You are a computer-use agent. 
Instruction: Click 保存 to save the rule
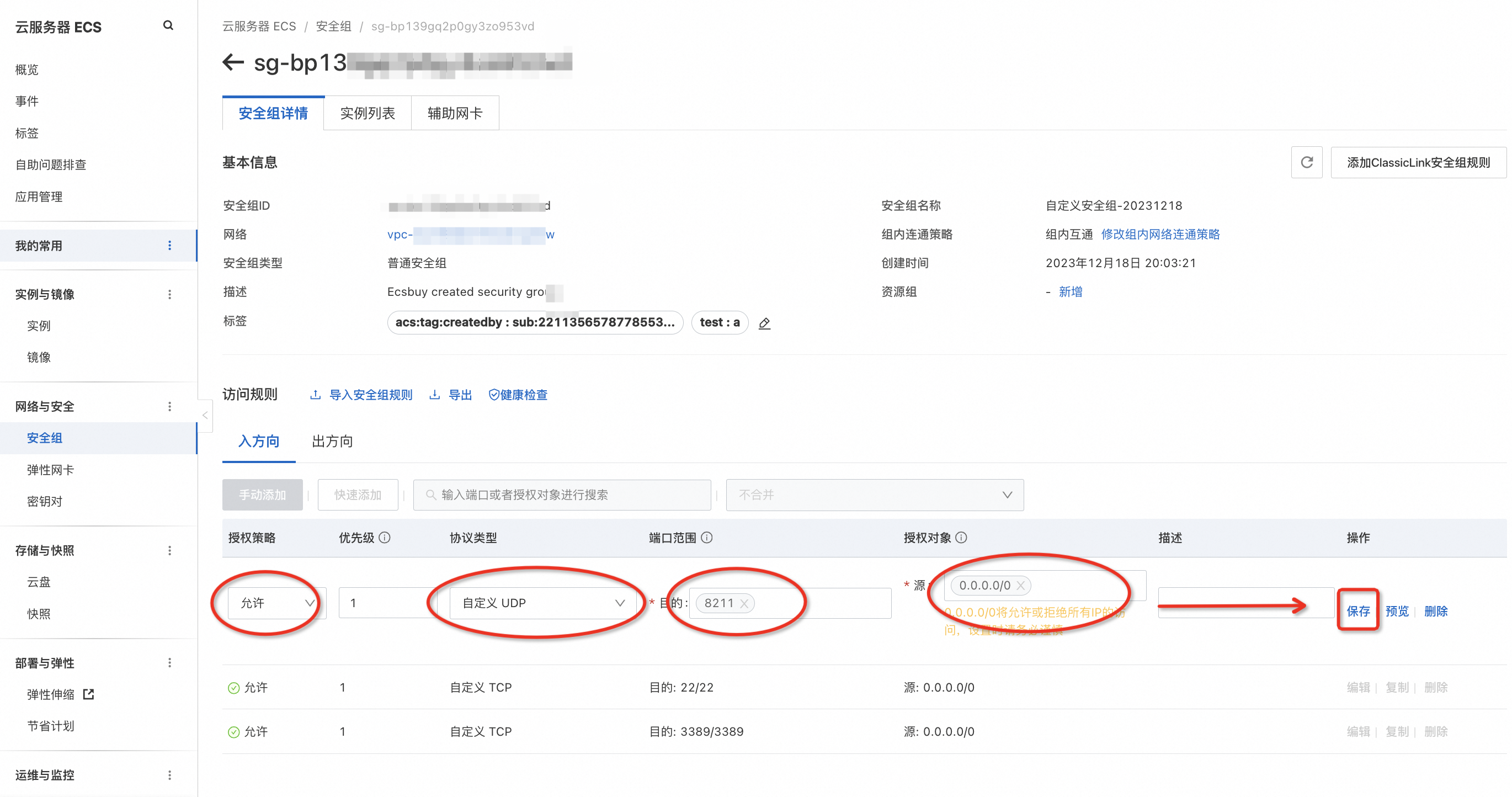point(1357,611)
